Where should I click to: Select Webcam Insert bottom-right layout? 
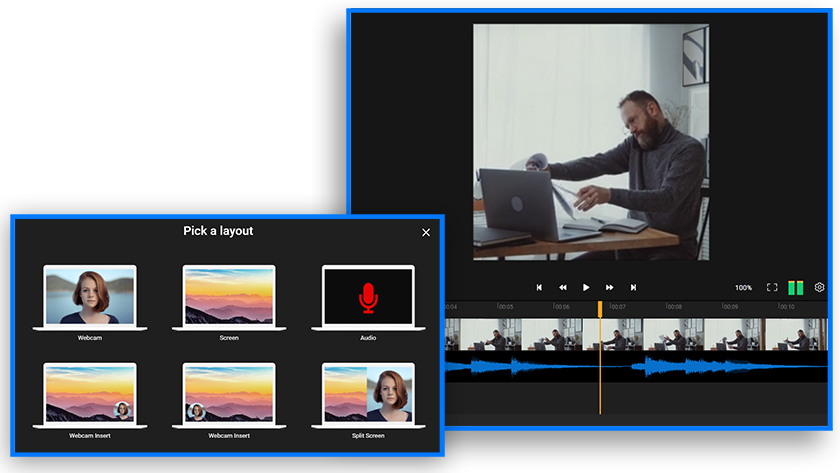pyautogui.click(x=90, y=401)
